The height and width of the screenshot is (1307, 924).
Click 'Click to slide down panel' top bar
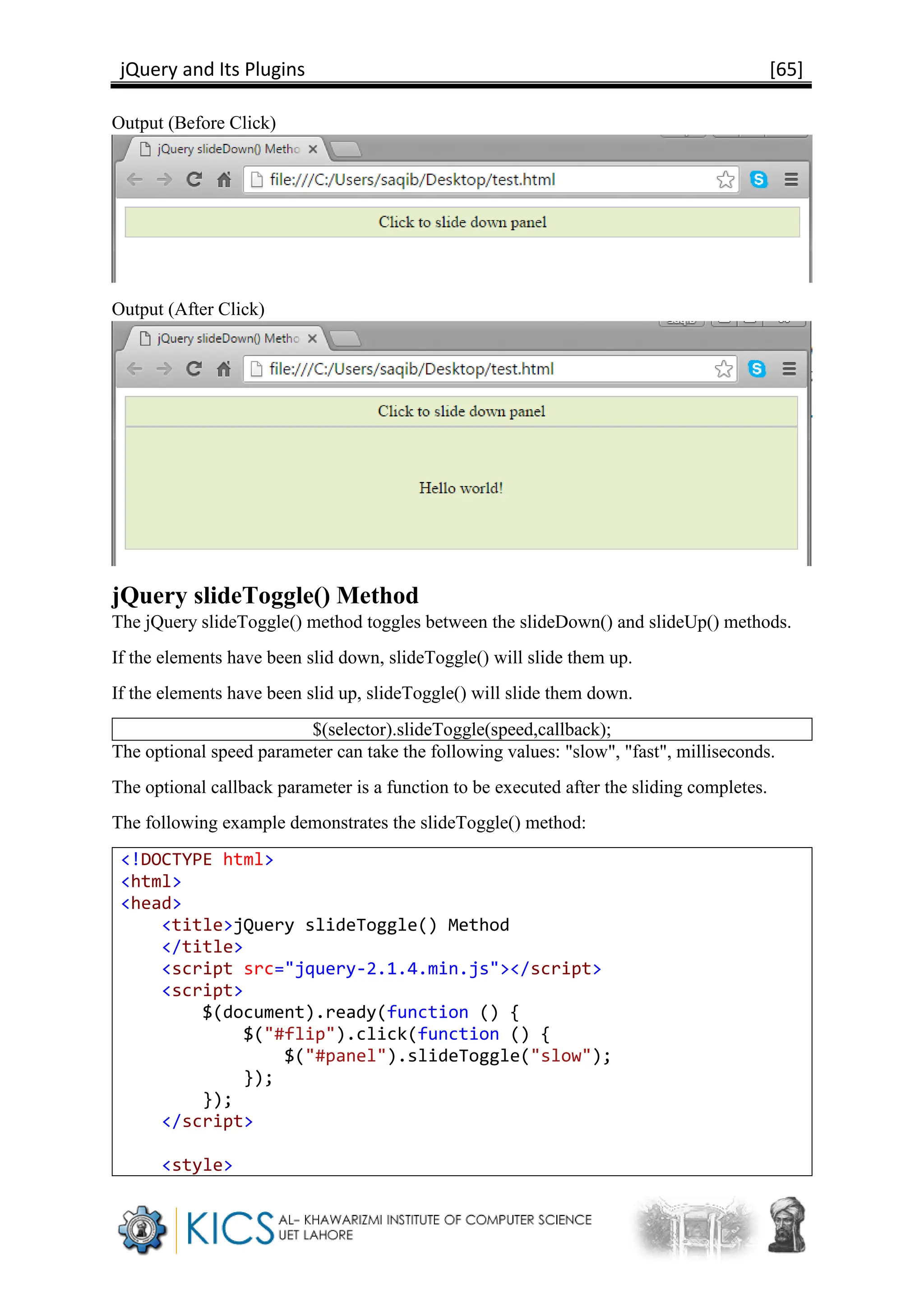(x=462, y=222)
